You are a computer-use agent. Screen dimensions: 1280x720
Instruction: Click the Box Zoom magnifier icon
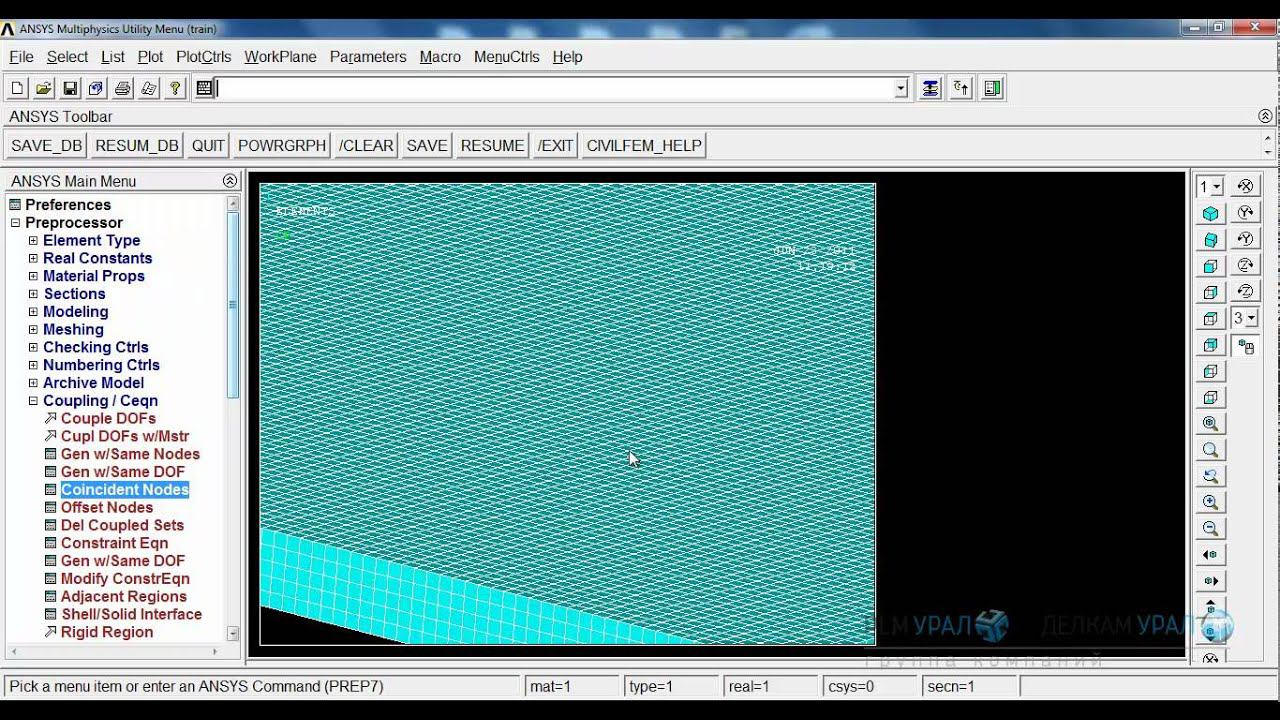pos(1211,450)
